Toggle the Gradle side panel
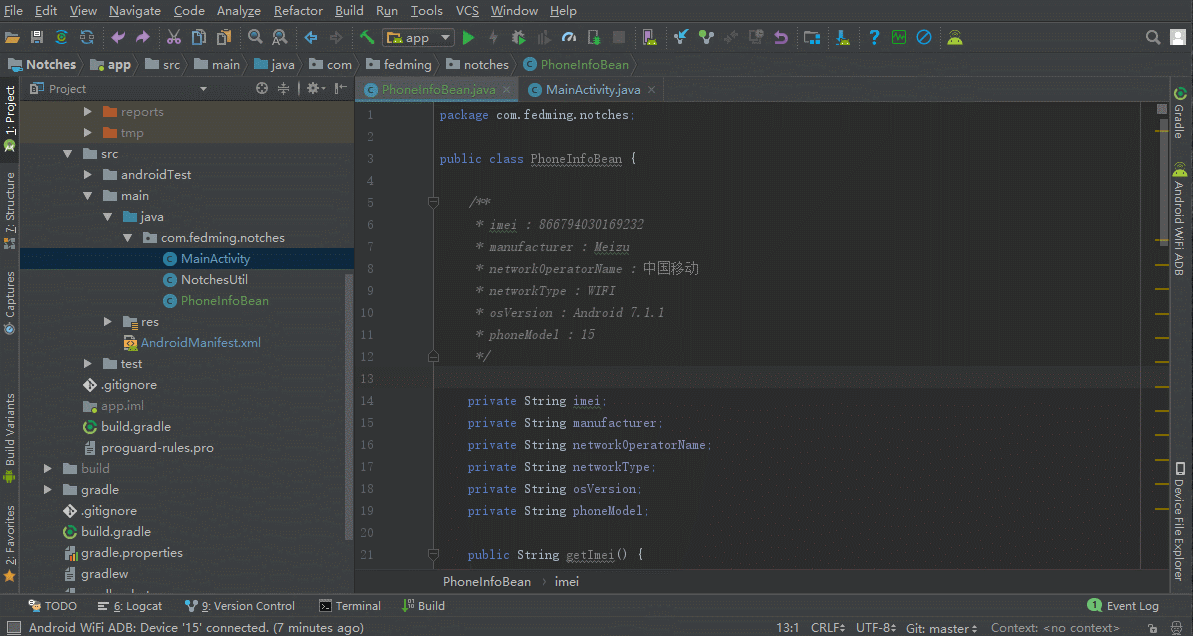 tap(1180, 113)
